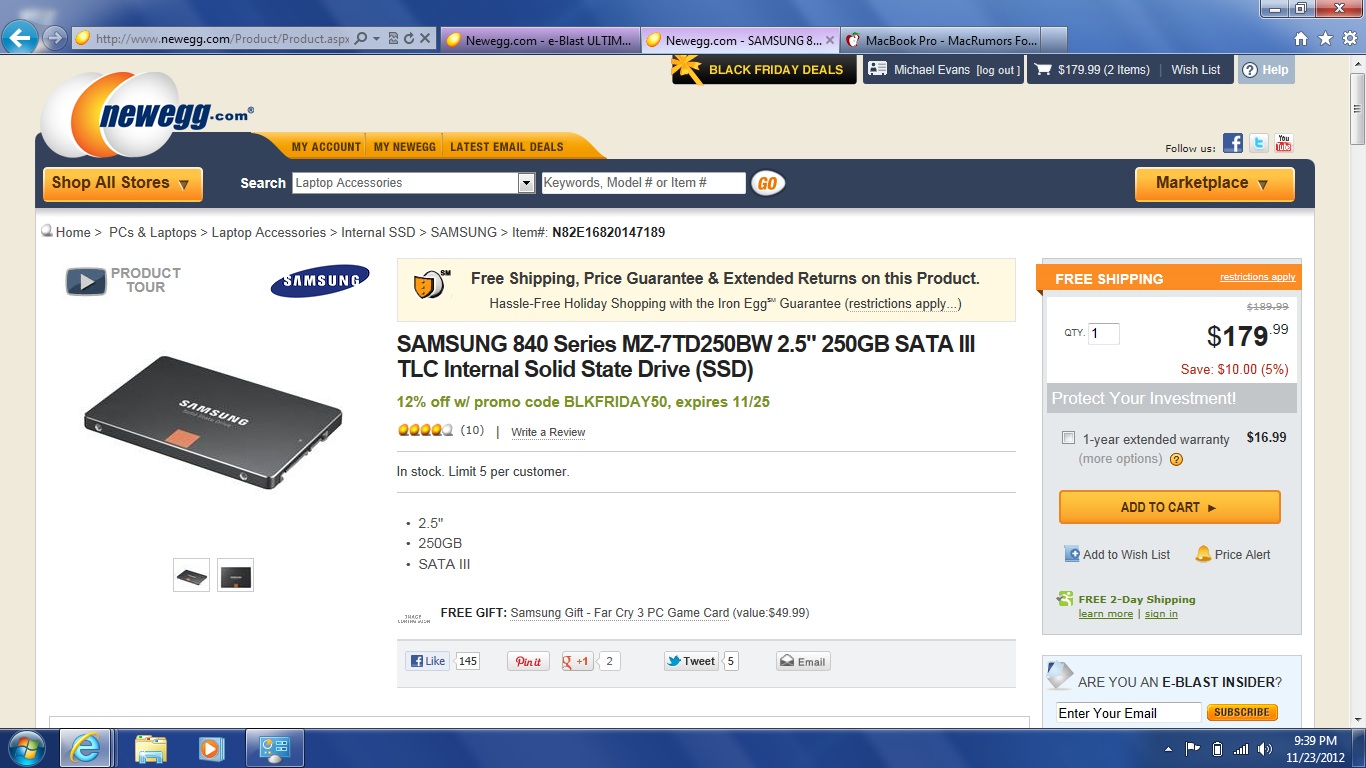The width and height of the screenshot is (1366, 768).
Task: Click the keywords search input field
Action: pyautogui.click(x=643, y=183)
